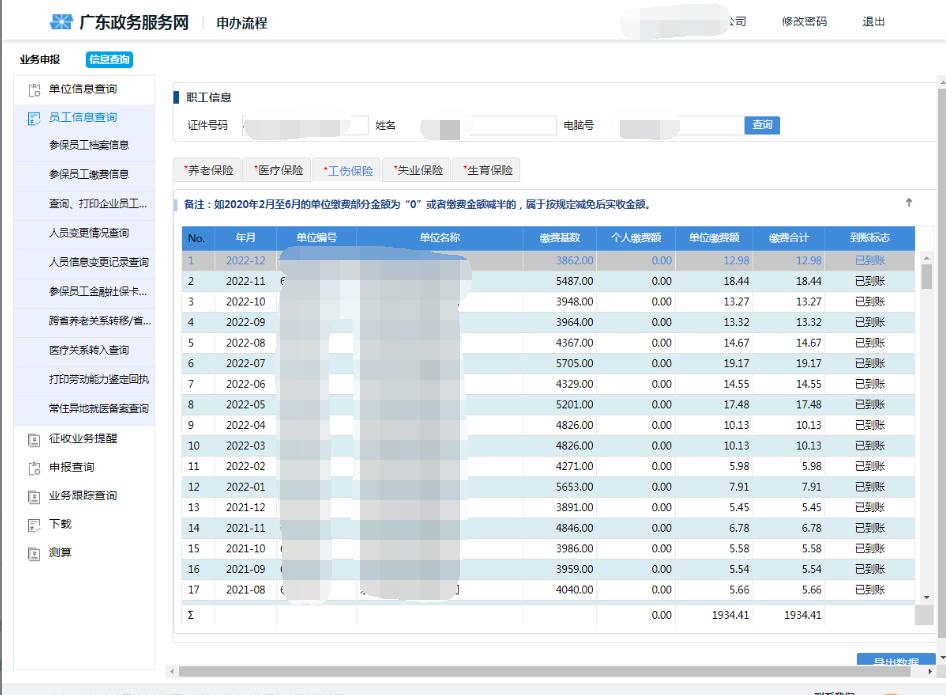Viewport: 946px width, 695px height.
Task: Open the 跨省养老关系转移 sidebar item
Action: tap(100, 320)
